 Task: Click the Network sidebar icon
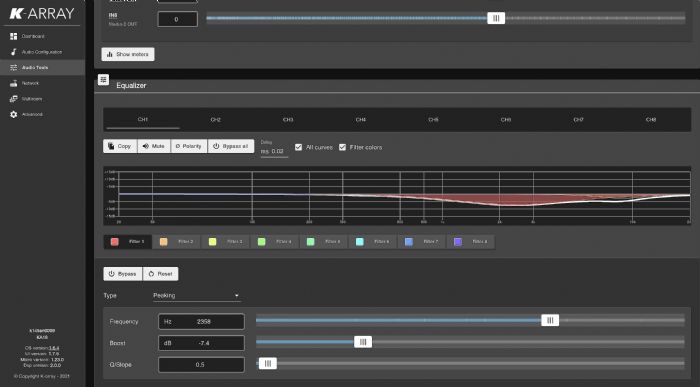click(13, 83)
